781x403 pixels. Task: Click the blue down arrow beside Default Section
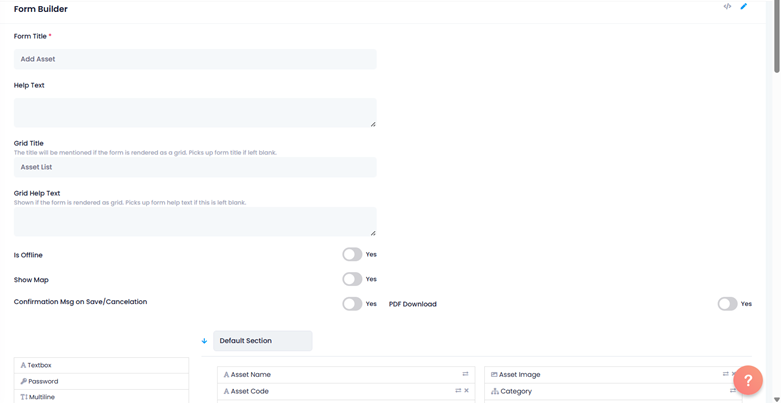click(x=205, y=341)
